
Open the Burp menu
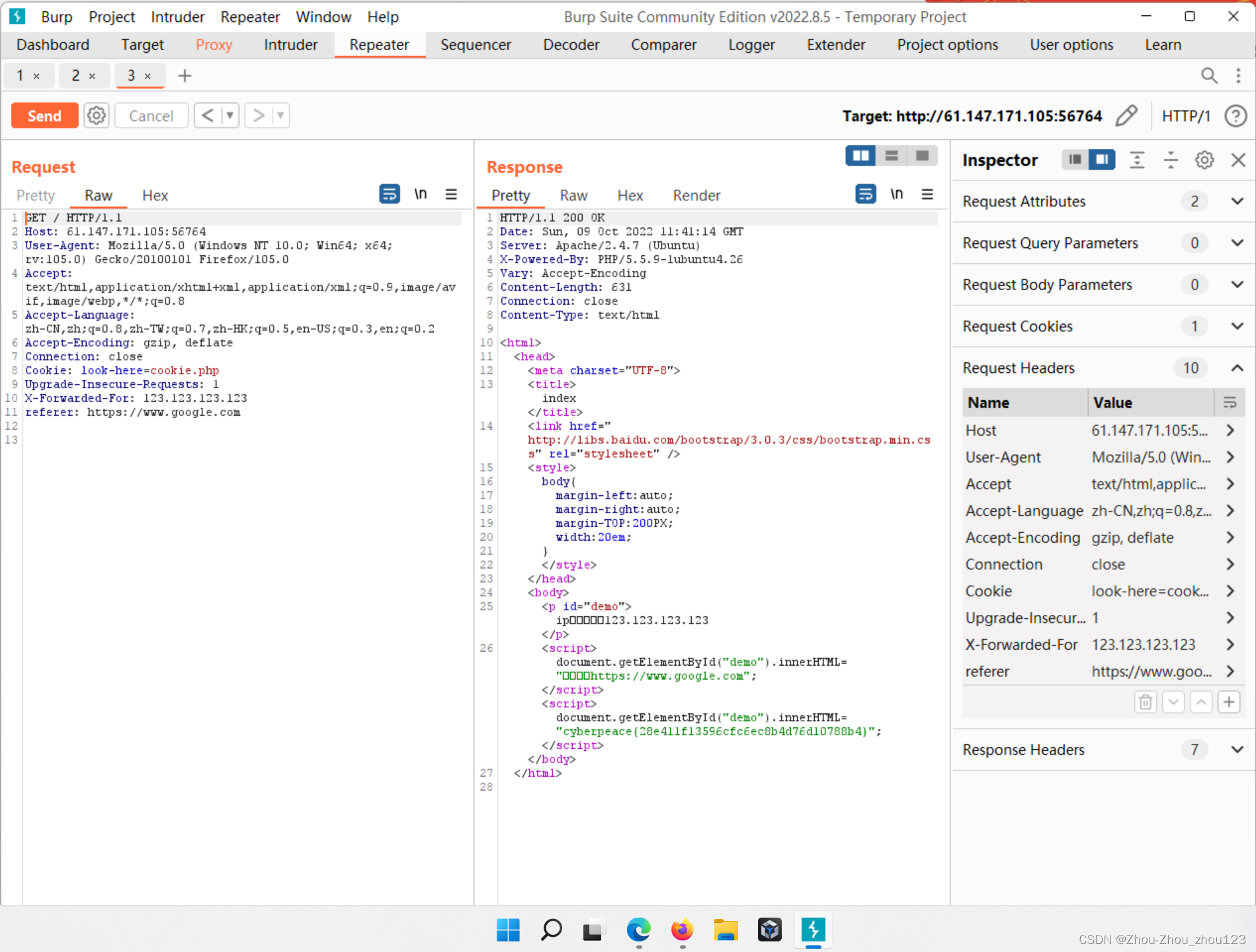click(56, 17)
